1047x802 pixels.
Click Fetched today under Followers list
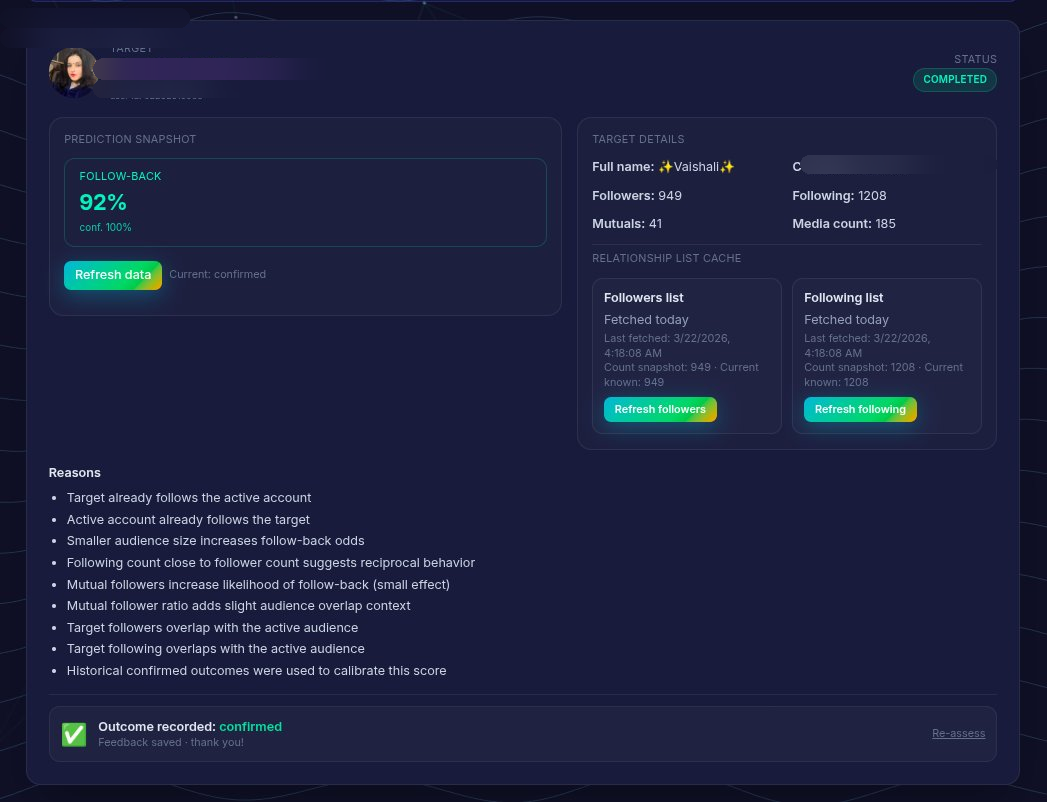tap(646, 319)
